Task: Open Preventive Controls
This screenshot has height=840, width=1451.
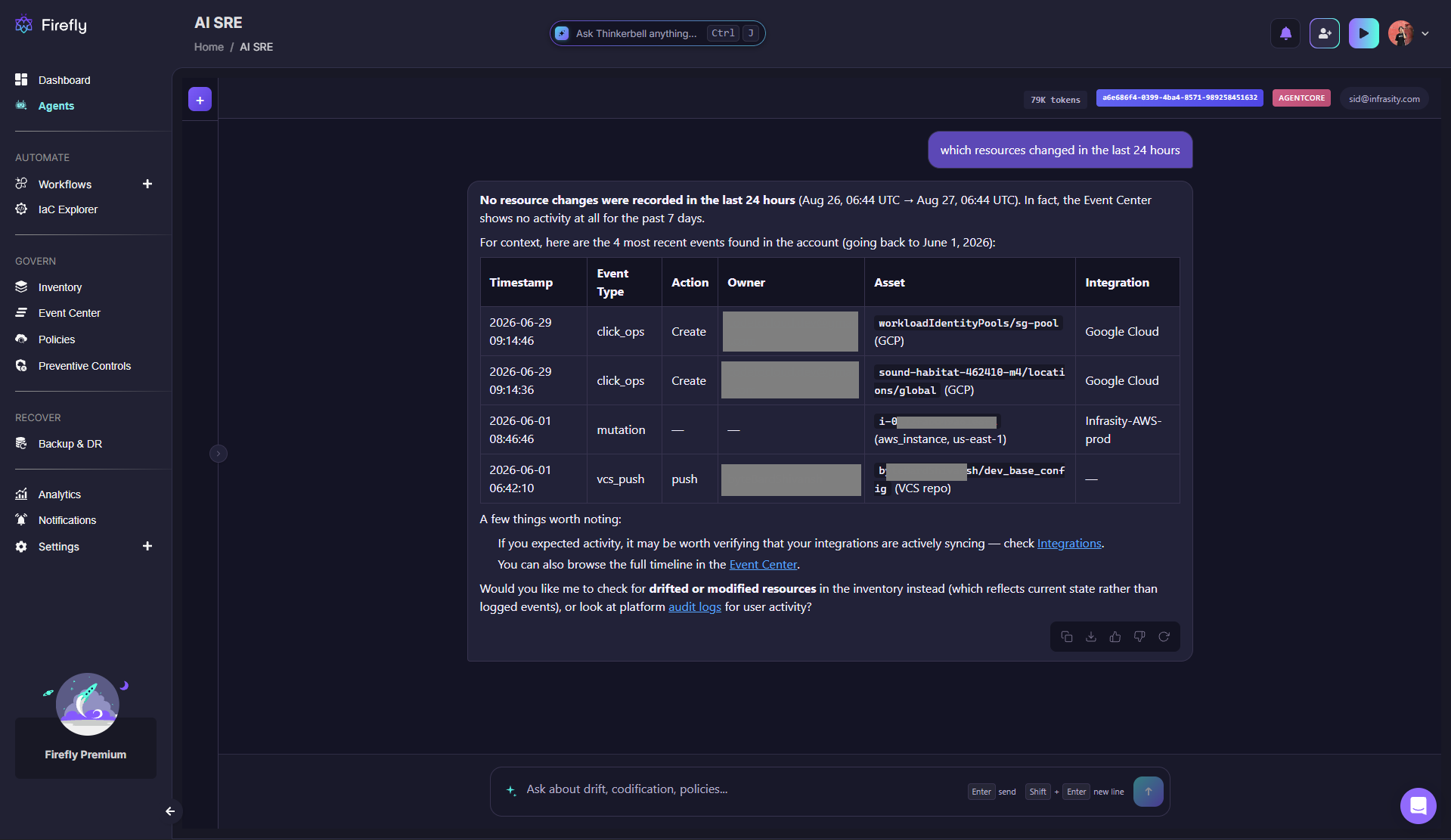Action: [x=85, y=366]
